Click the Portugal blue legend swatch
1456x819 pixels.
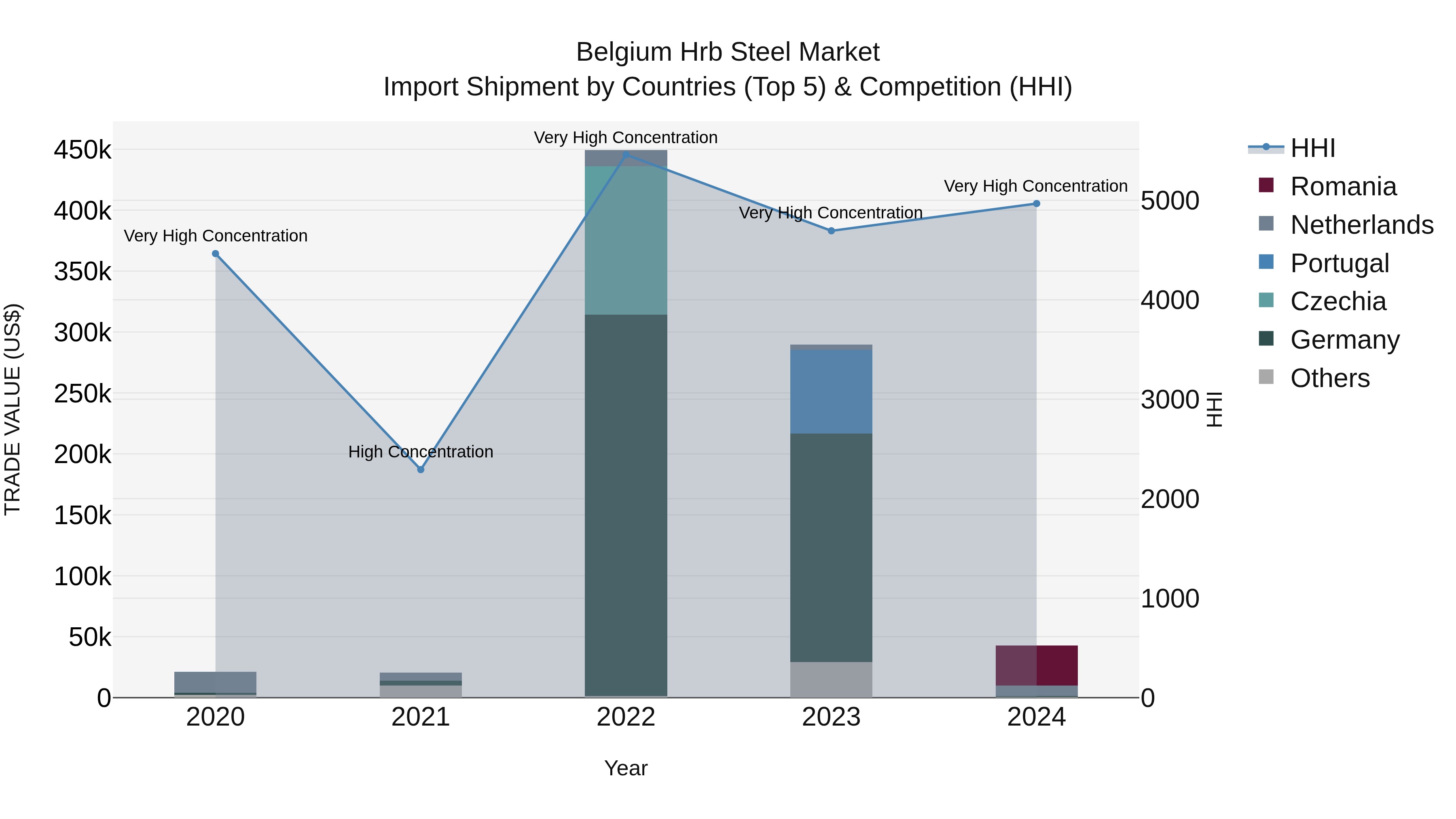(x=1266, y=262)
